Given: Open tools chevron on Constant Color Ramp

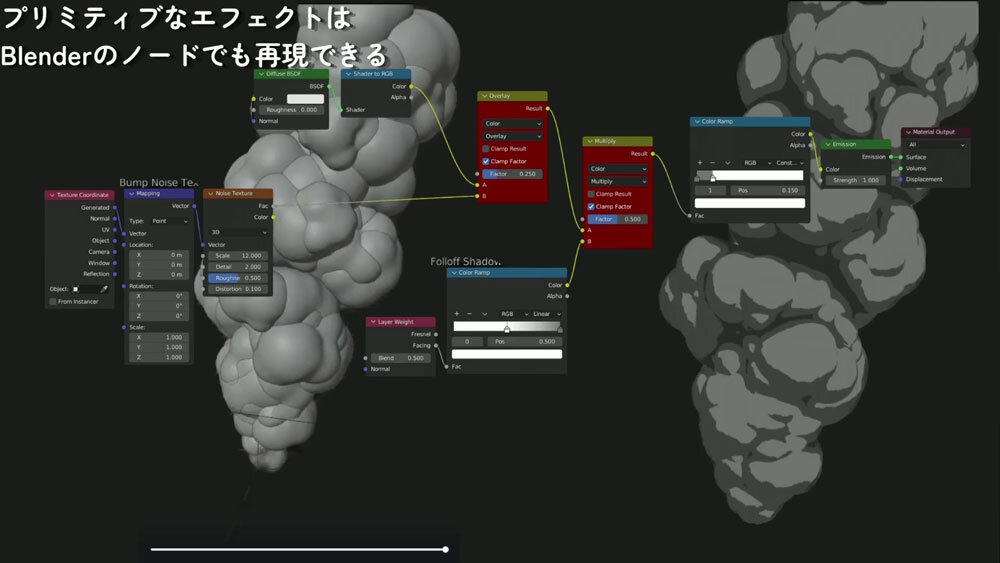Looking at the screenshot, I should pos(726,162).
